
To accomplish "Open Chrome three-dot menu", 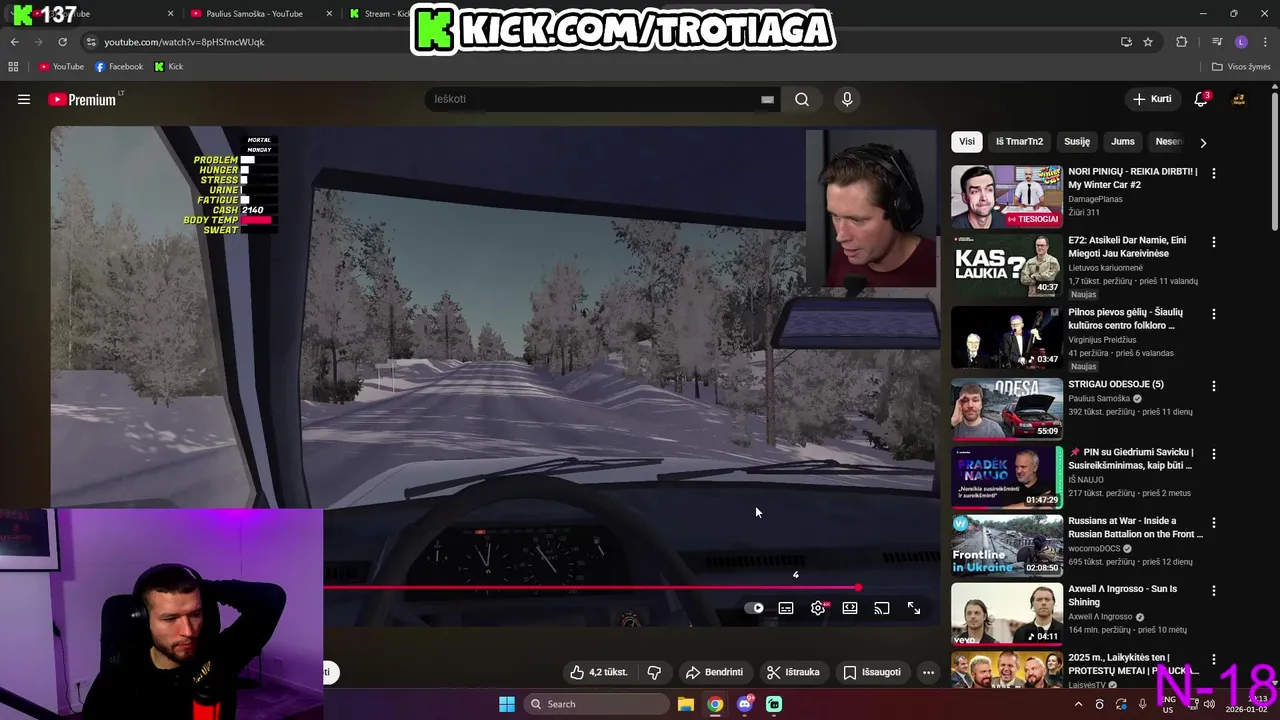I will (1265, 42).
